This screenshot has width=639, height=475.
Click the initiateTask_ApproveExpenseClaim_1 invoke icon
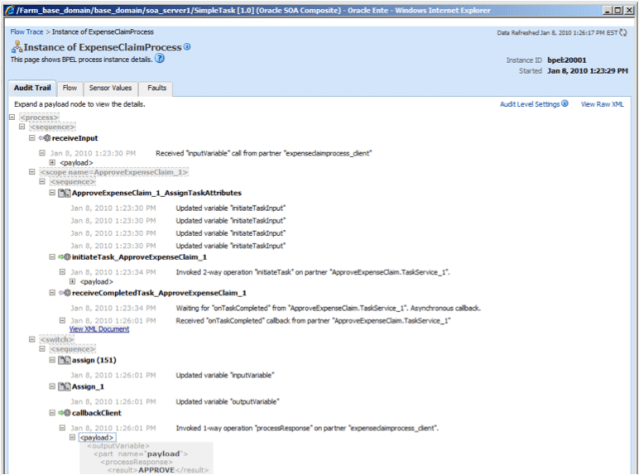[x=63, y=257]
